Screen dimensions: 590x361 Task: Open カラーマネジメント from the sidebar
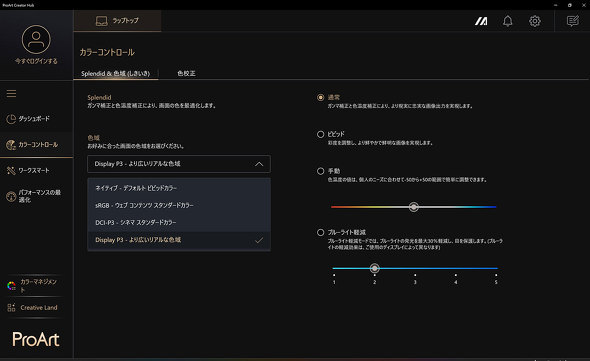pyautogui.click(x=36, y=286)
